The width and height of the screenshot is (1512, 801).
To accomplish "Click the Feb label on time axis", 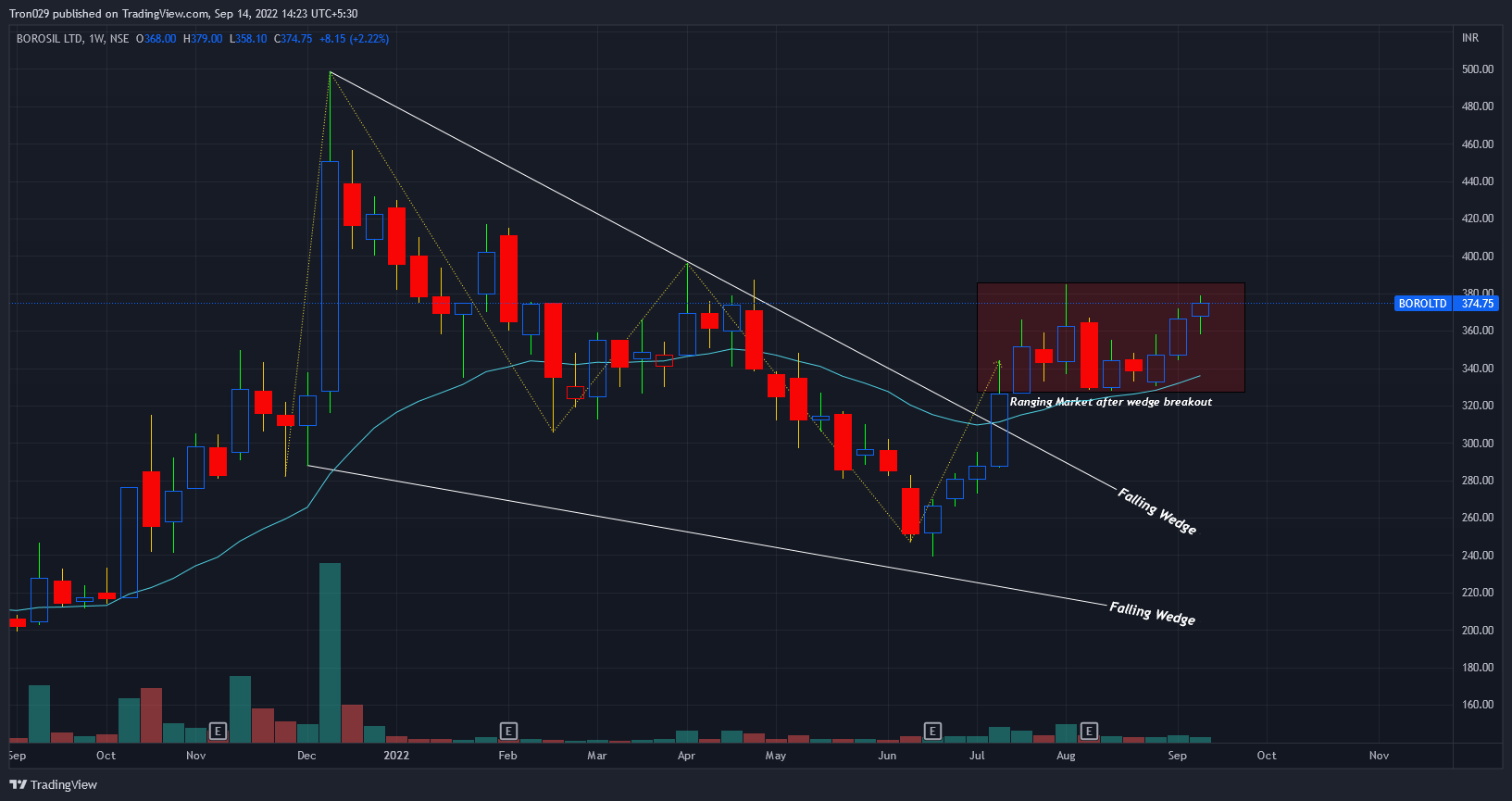I will click(507, 756).
